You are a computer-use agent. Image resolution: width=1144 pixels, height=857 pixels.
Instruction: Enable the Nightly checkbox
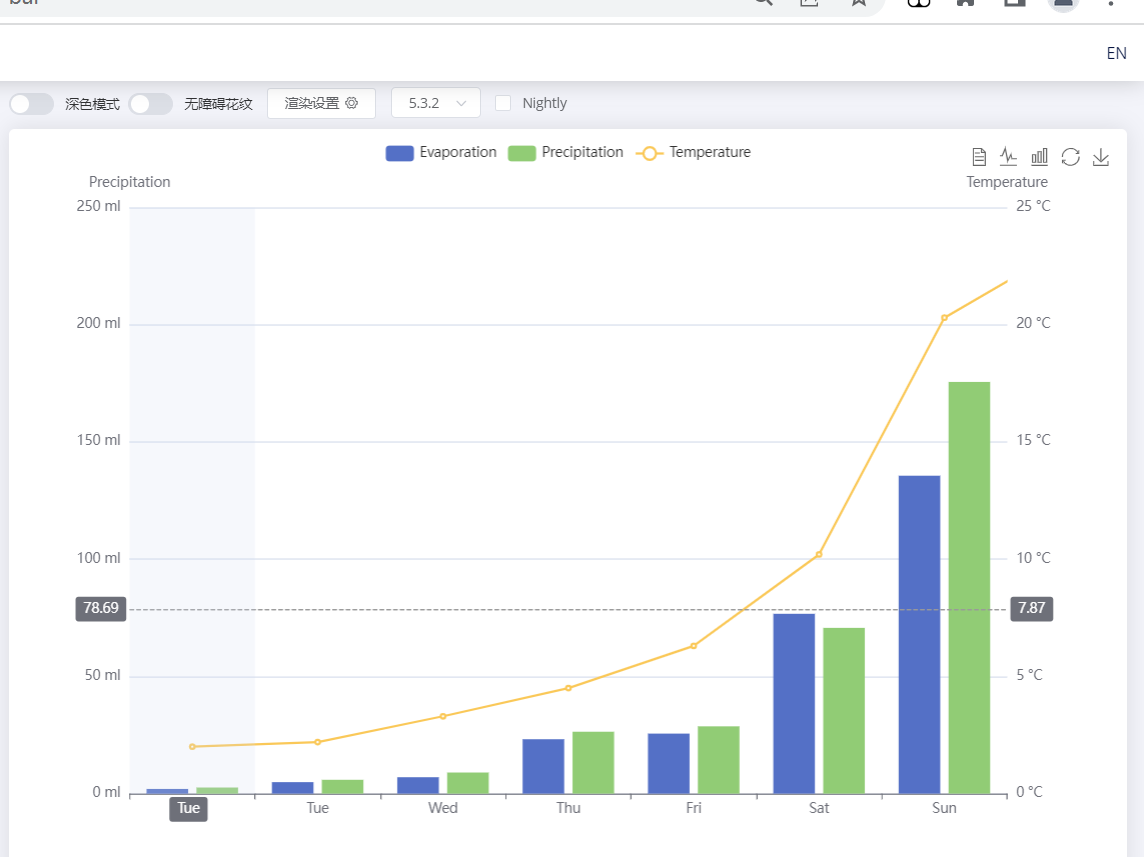[x=503, y=103]
